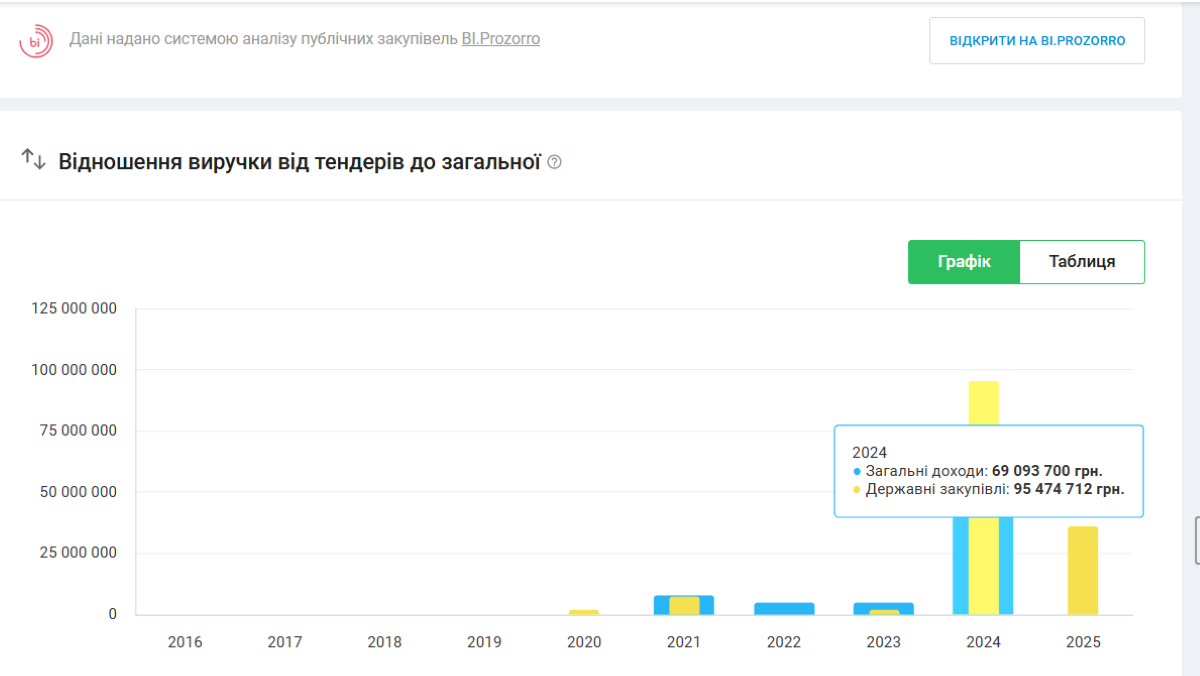The image size is (1200, 676).
Task: Select the small yellow 2020 bar
Action: [x=584, y=611]
